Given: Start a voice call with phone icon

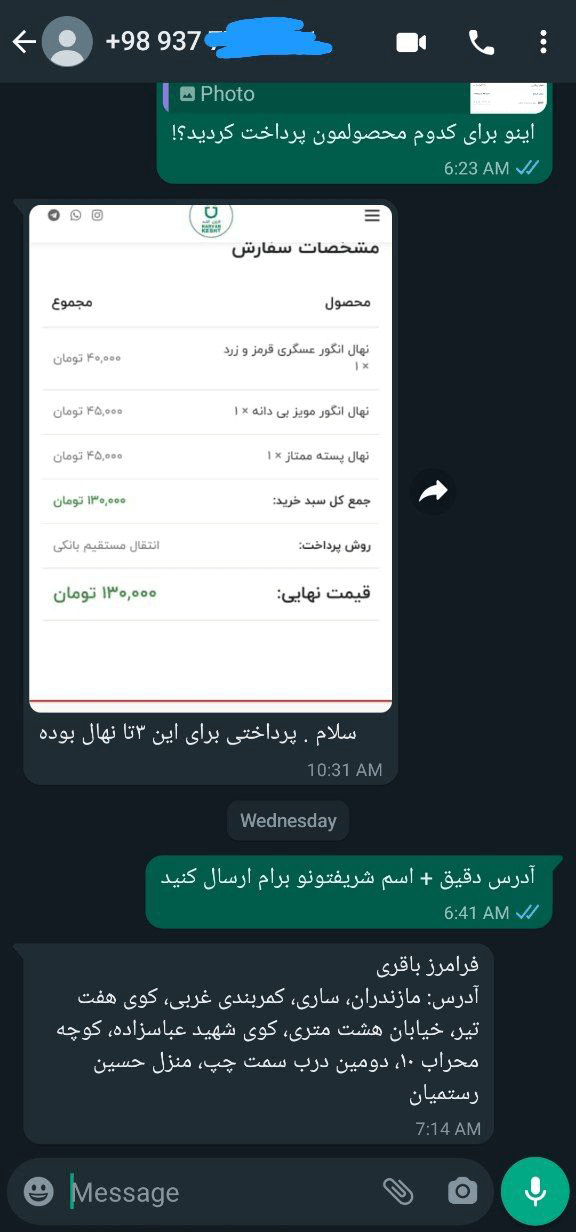Looking at the screenshot, I should click(481, 42).
